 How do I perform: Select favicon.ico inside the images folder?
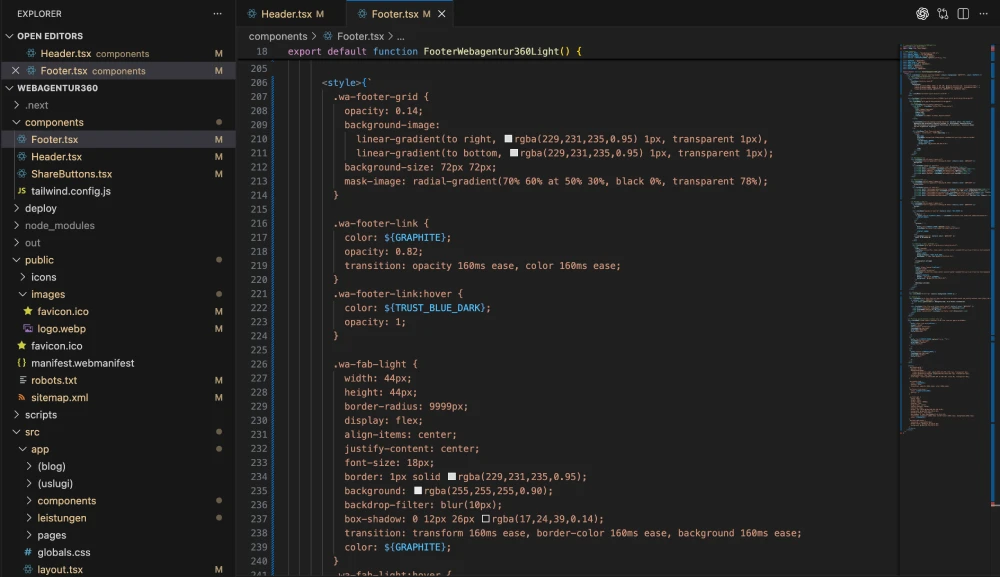click(x=62, y=311)
